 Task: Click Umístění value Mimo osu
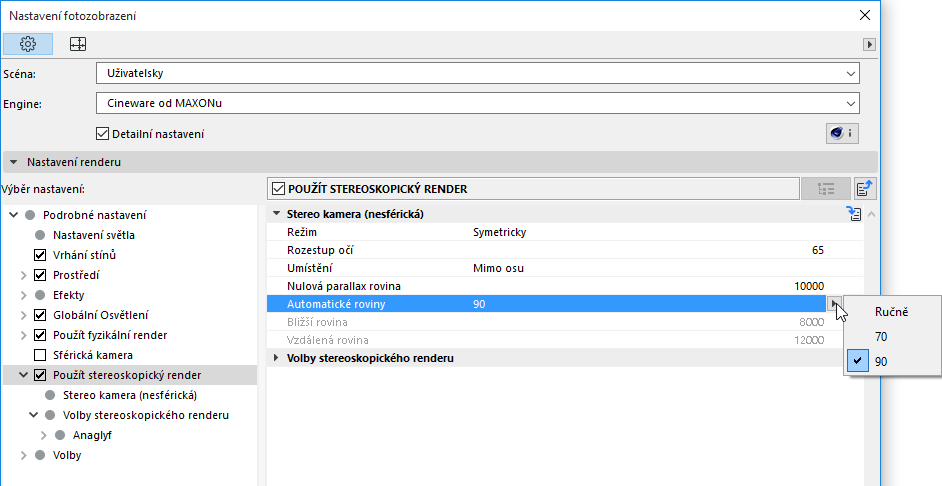499,268
